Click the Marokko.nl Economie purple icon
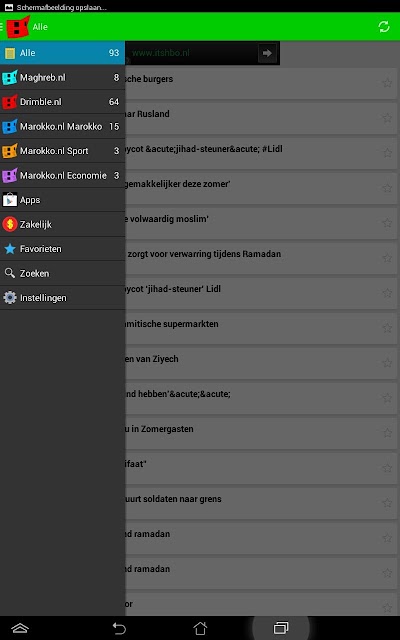This screenshot has width=400, height=640. (10, 176)
